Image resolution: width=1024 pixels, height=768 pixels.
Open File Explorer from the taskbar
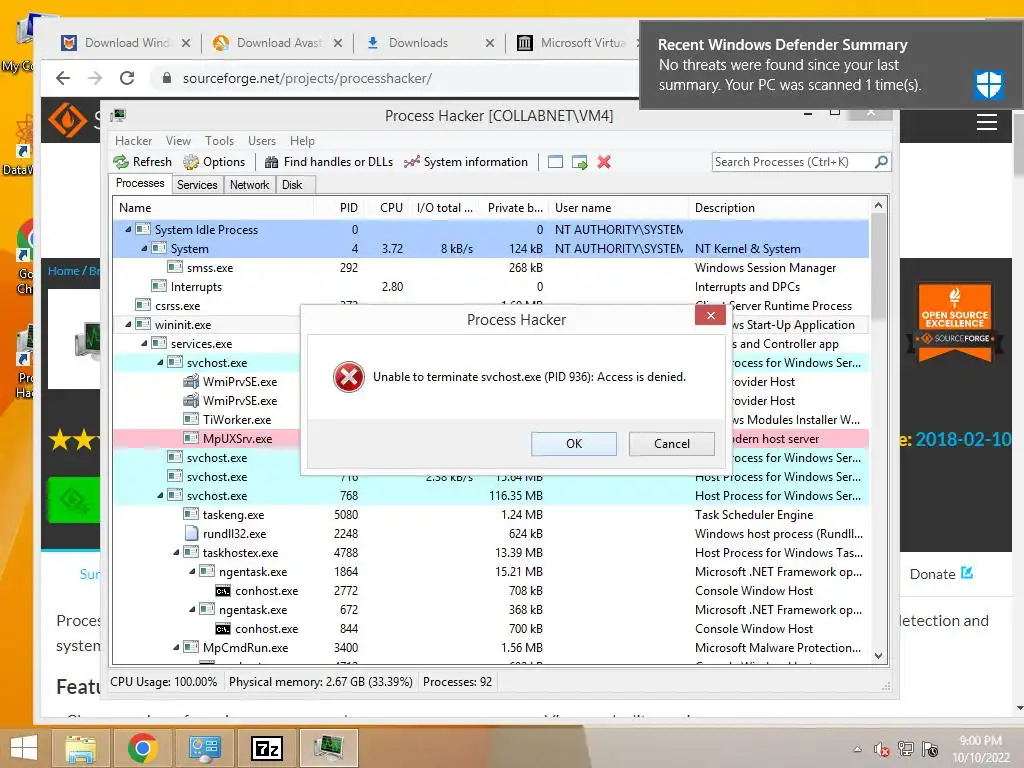80,747
